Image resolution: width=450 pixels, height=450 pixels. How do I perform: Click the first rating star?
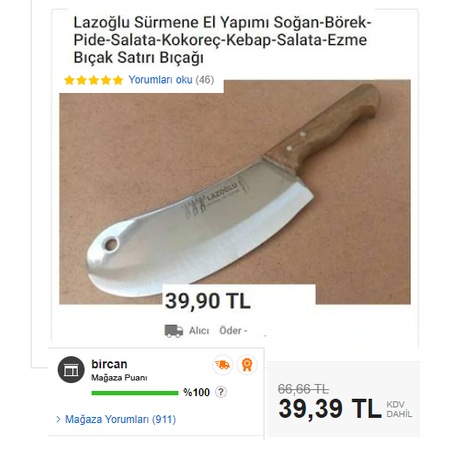pyautogui.click(x=69, y=80)
